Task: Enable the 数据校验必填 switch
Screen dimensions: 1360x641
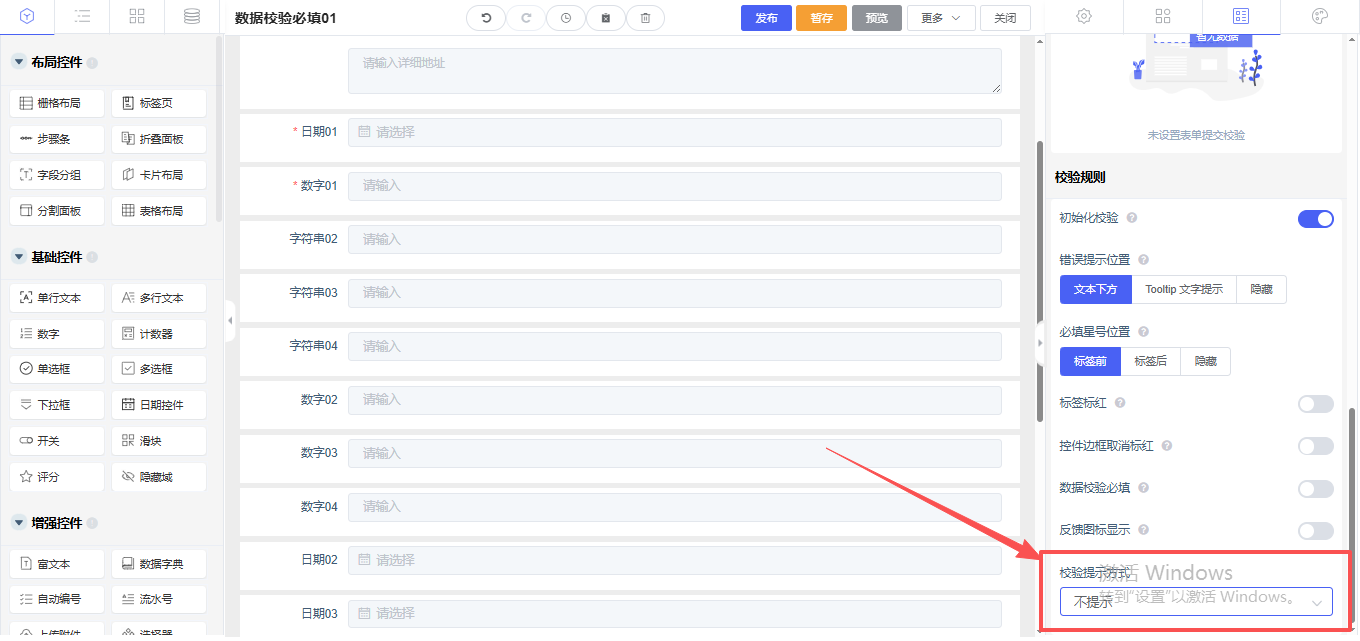Action: click(1315, 489)
